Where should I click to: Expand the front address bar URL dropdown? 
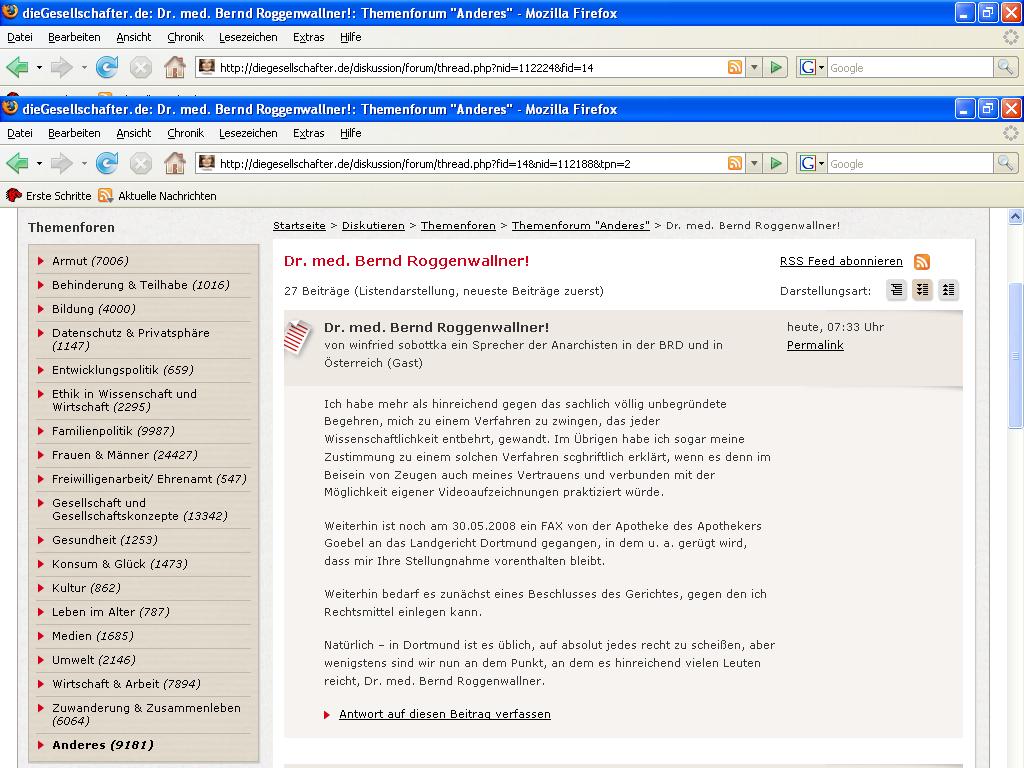point(755,164)
